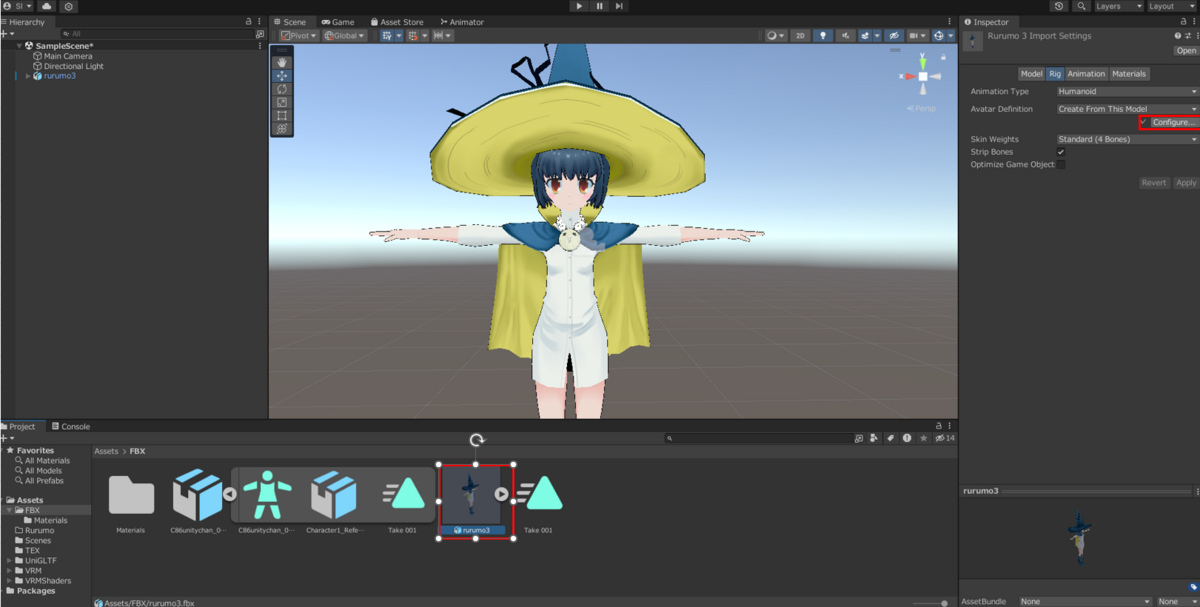
Task: Select the Hand tool in Scene toolbar
Action: (283, 62)
